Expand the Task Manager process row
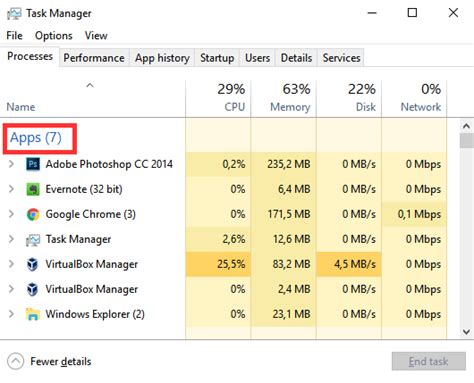This screenshot has height=383, width=474. (x=11, y=239)
